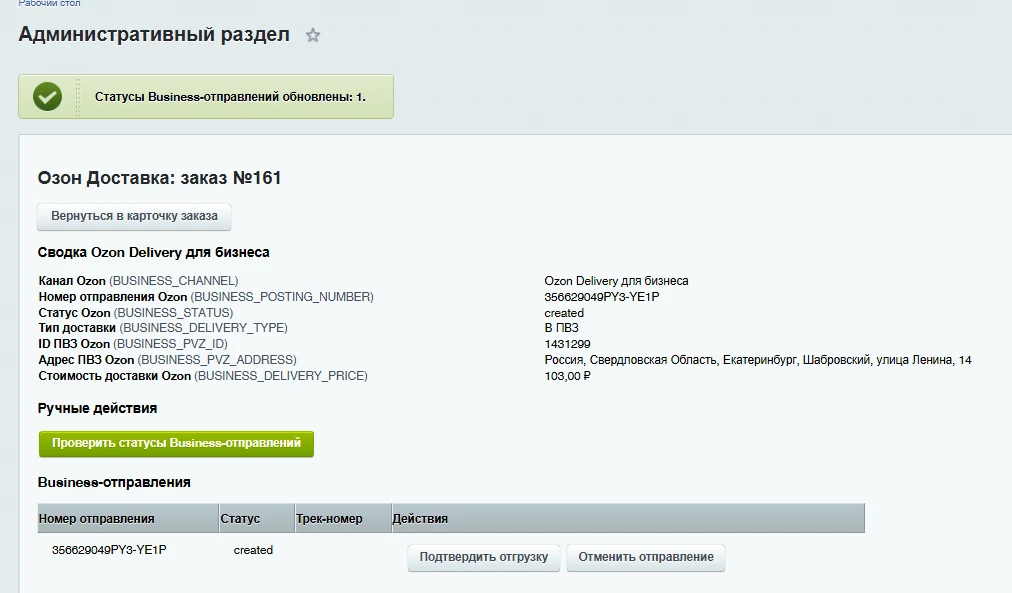Click Проверить статусы Business-отправлений button
Image resolution: width=1012 pixels, height=593 pixels.
[176, 443]
